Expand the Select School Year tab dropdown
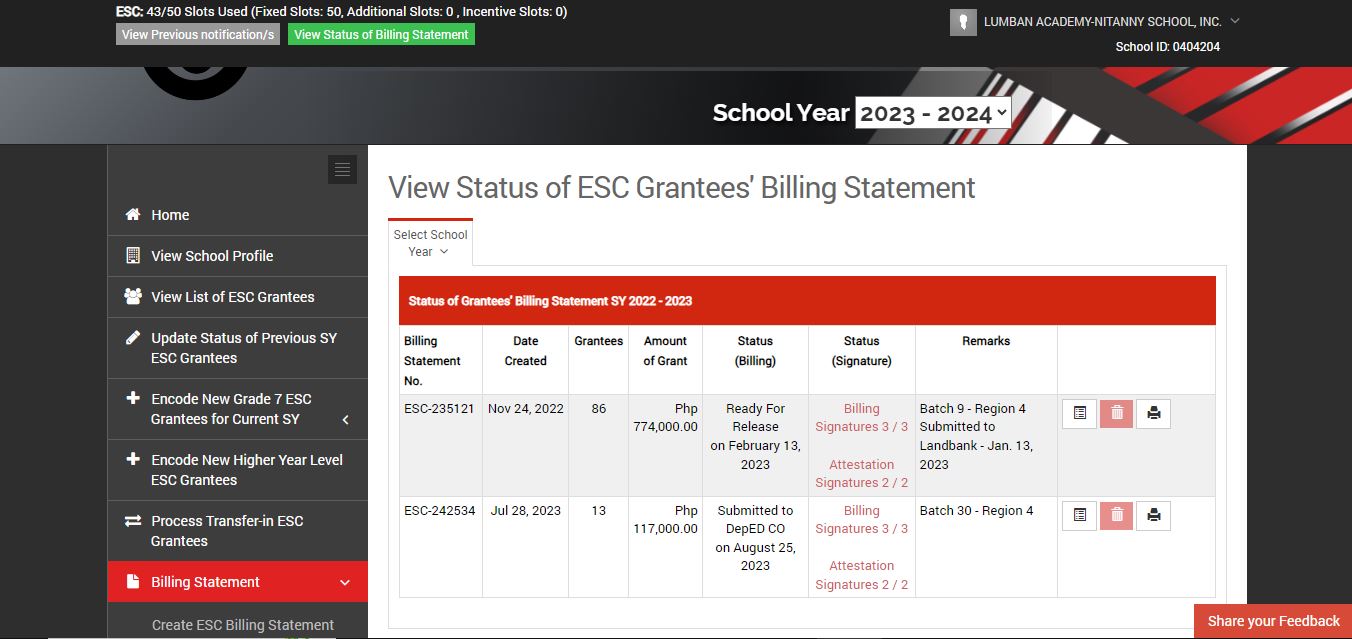1352x639 pixels. (x=430, y=243)
